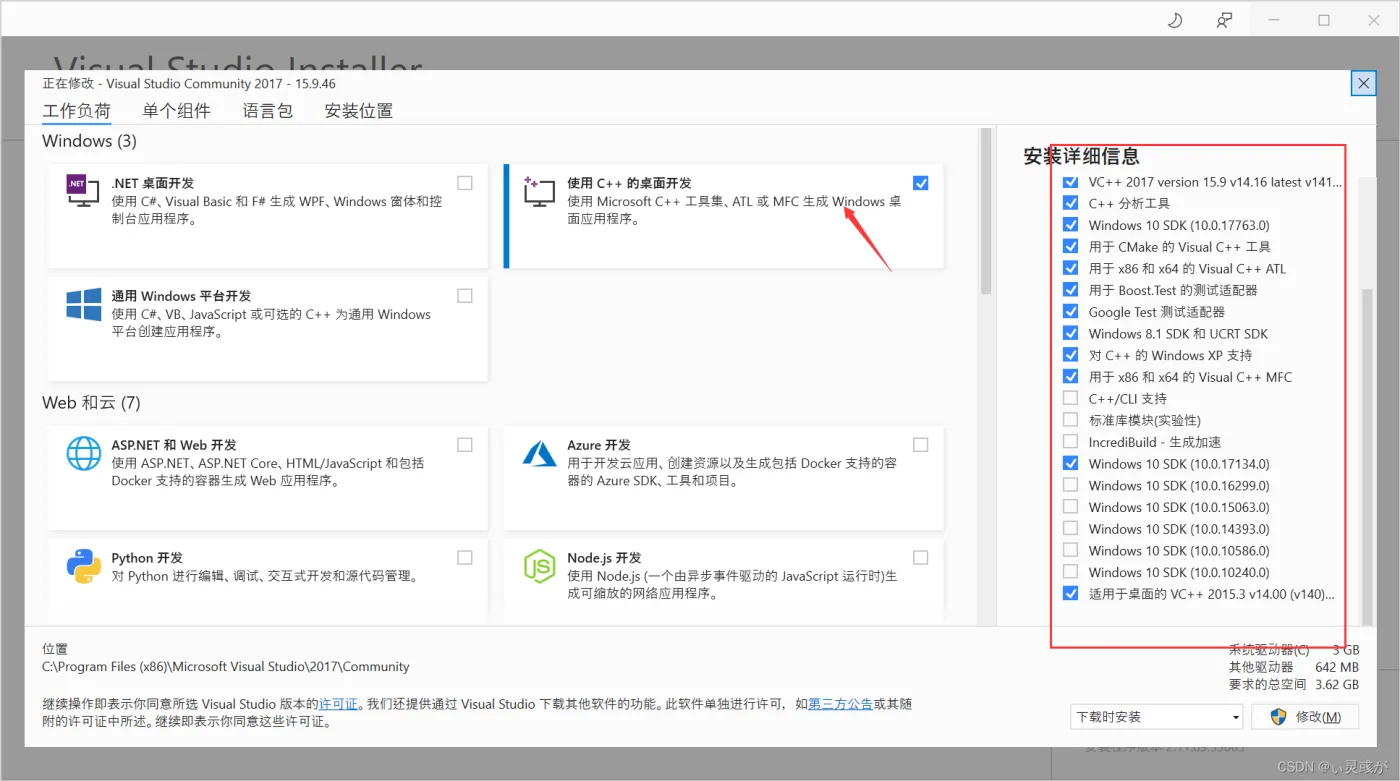
Task: Check Windows 10 SDK (10.0.16299.0)
Action: click(x=1071, y=485)
